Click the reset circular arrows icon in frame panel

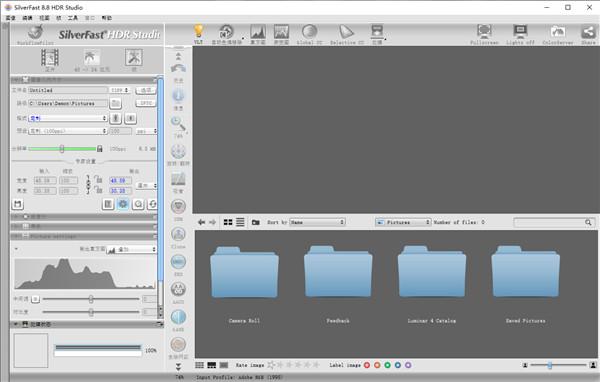coord(153,204)
